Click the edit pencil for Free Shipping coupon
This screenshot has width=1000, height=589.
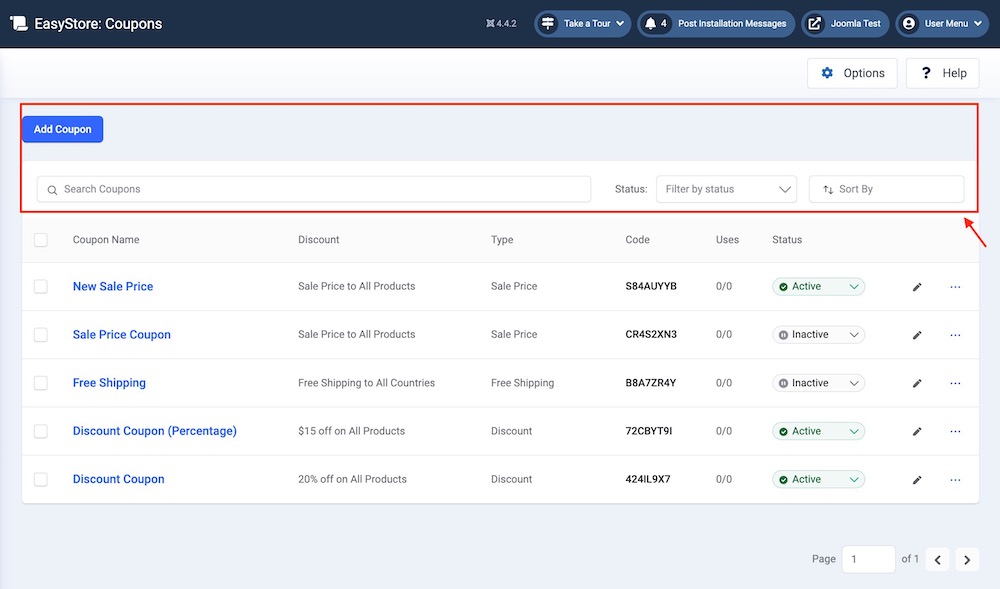click(917, 383)
